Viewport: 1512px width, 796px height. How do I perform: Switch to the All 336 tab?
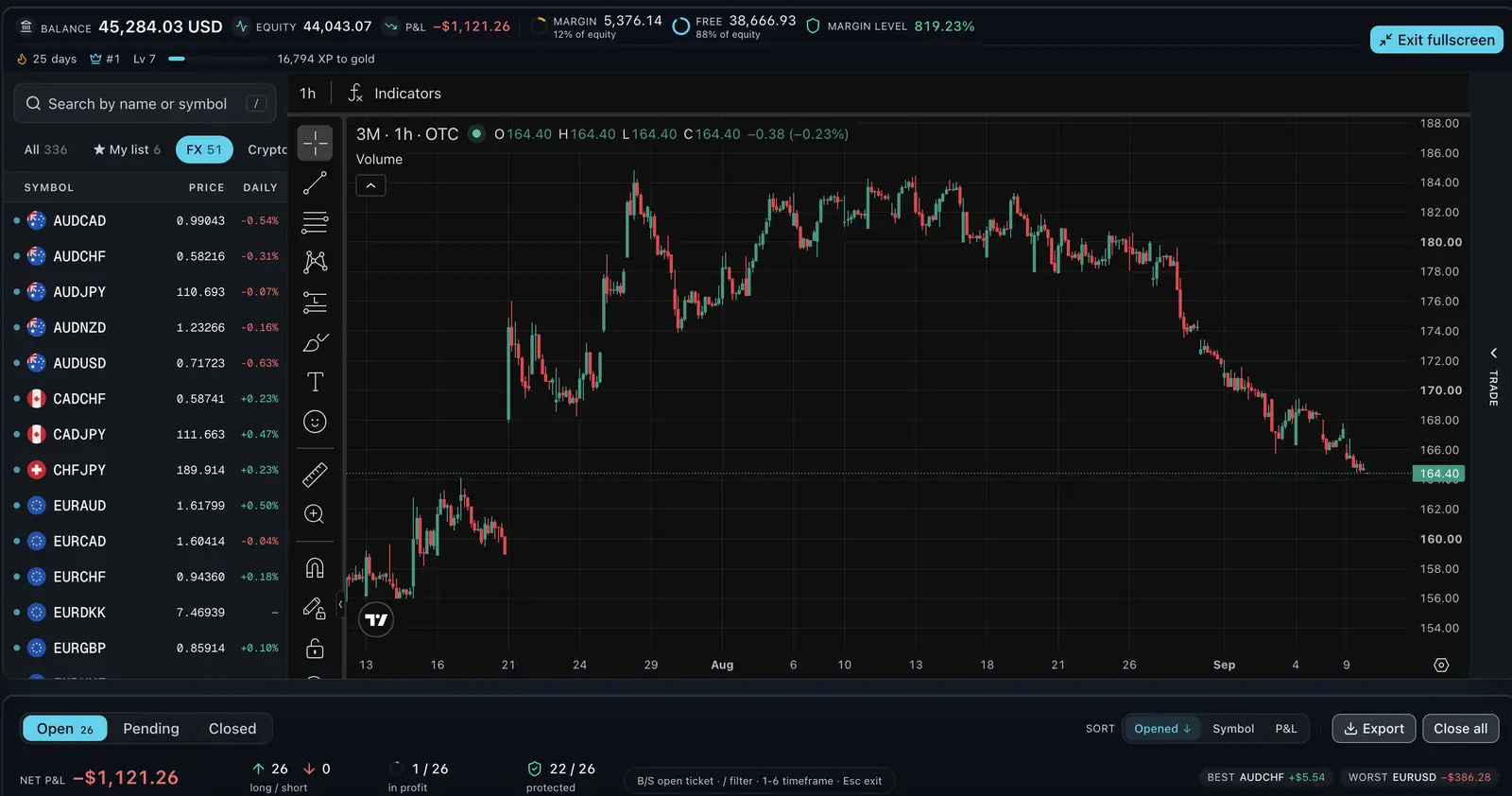[x=45, y=149]
